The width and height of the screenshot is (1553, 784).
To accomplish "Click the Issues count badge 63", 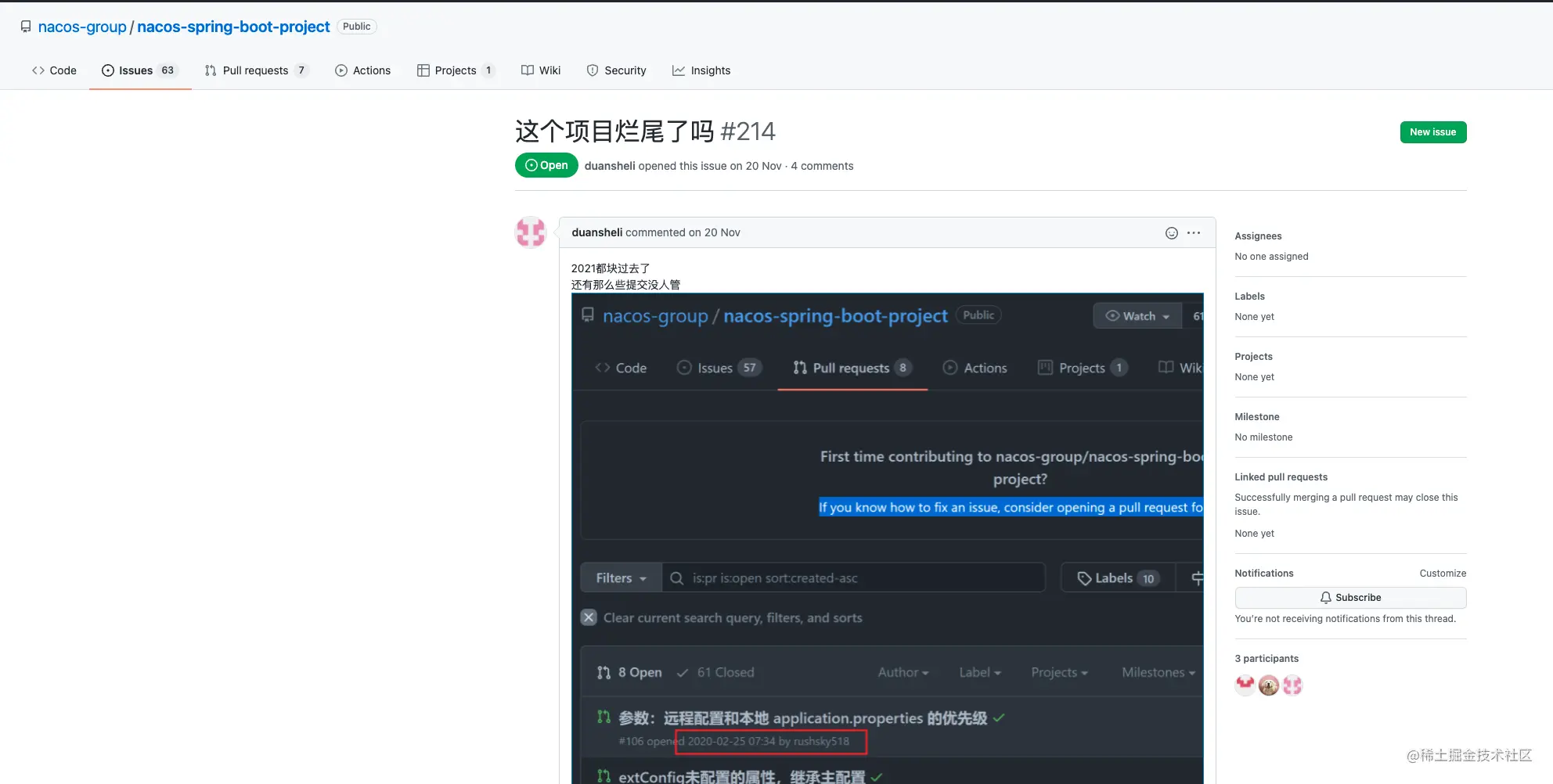I will click(168, 70).
